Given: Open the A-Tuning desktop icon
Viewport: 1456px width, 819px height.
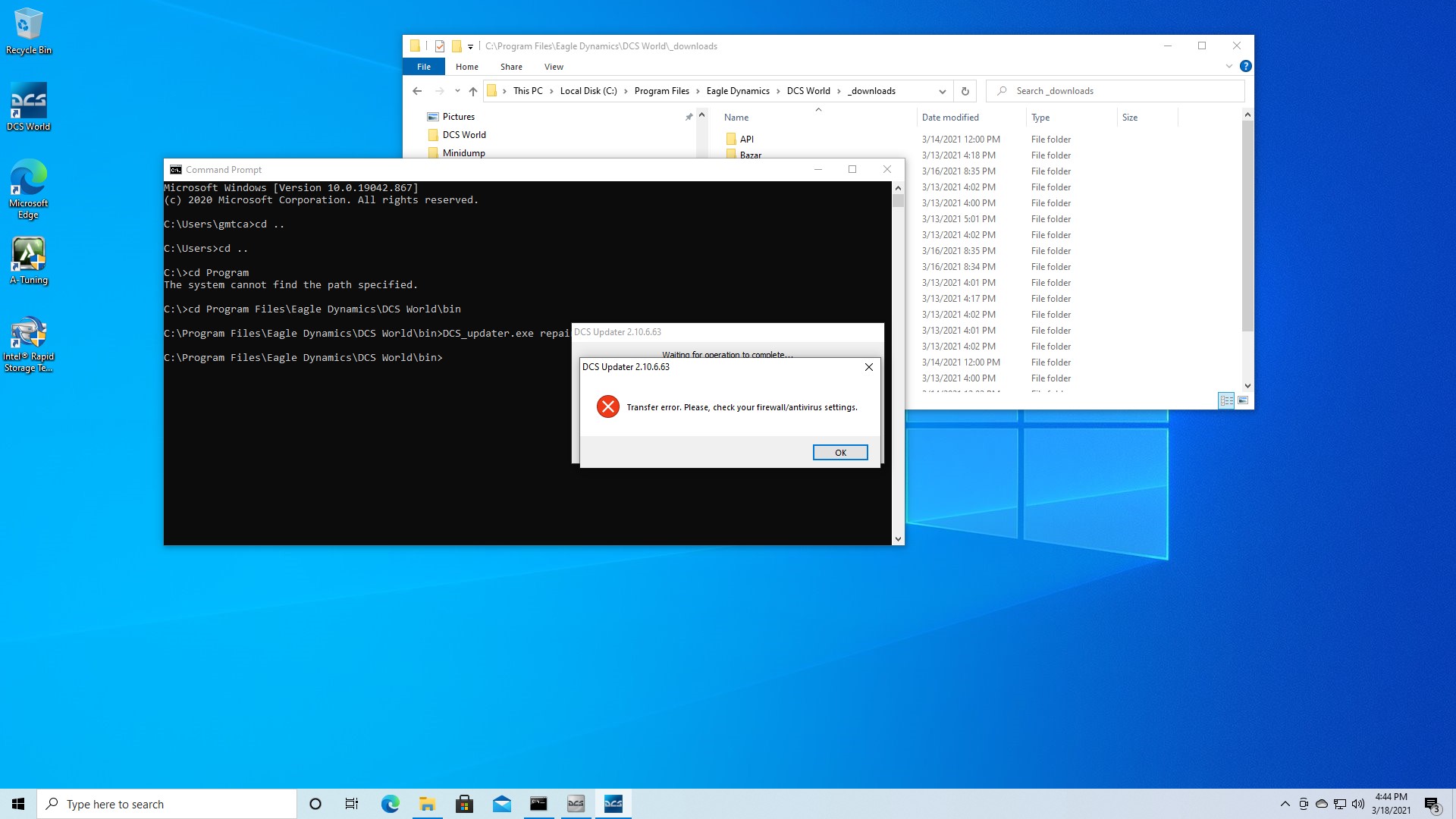Looking at the screenshot, I should pos(28,261).
